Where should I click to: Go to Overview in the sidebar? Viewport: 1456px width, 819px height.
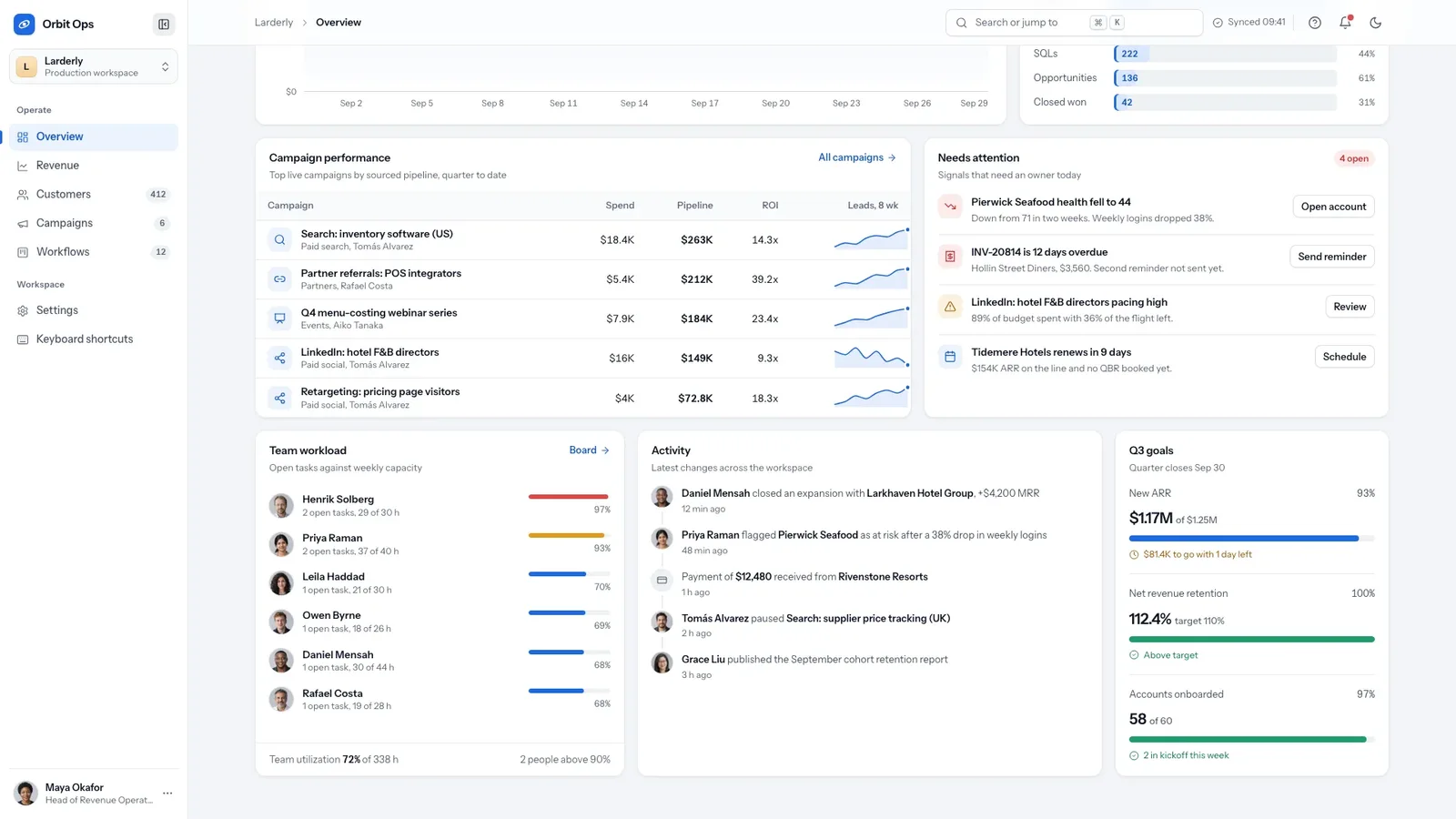click(94, 136)
